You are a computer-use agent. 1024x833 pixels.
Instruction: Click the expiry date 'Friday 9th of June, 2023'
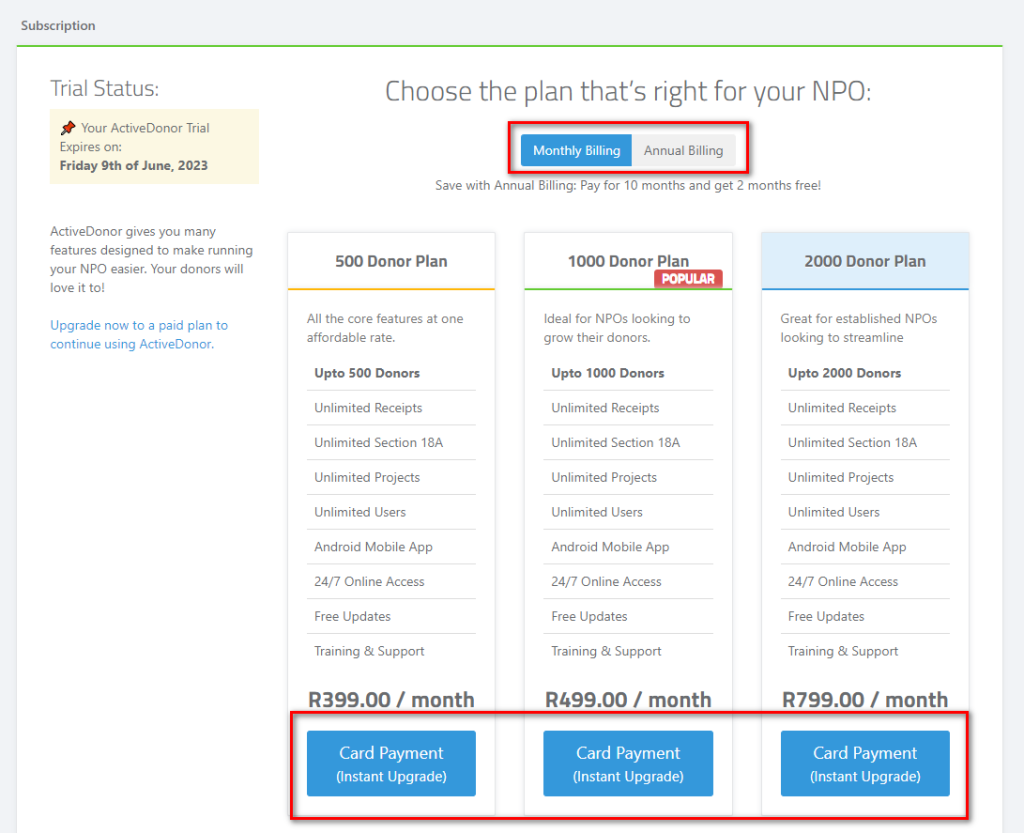point(134,165)
